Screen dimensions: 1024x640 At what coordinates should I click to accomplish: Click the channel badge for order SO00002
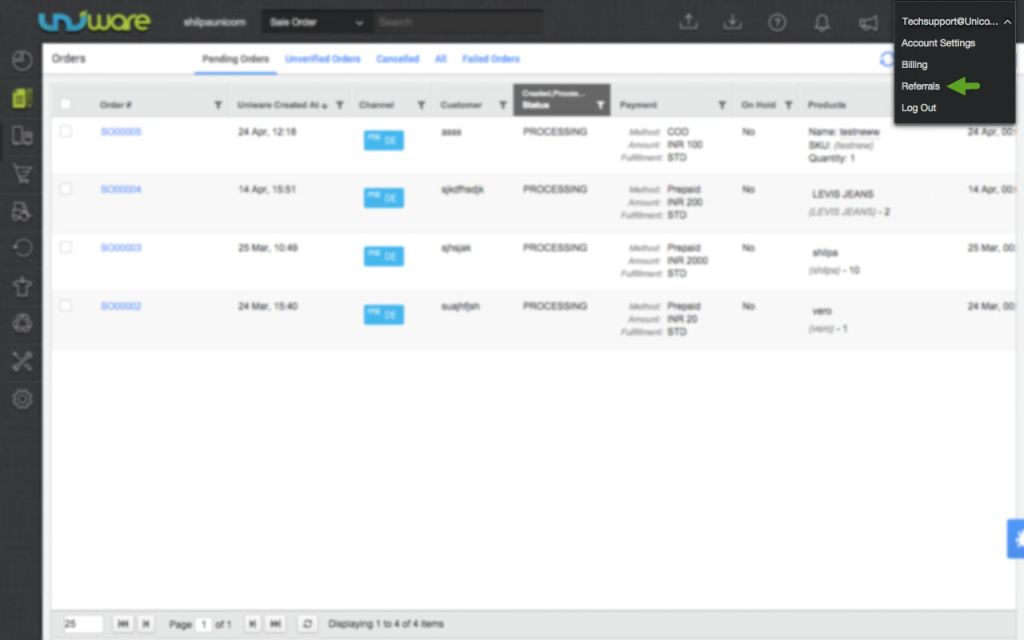point(383,315)
